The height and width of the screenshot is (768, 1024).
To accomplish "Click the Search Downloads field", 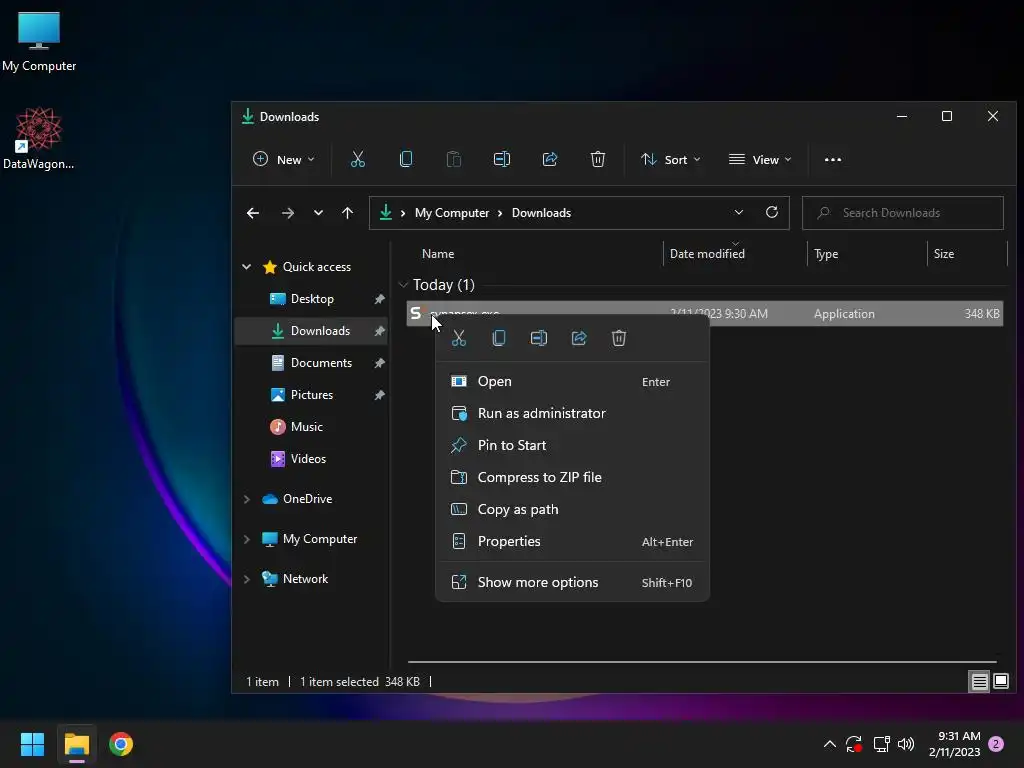I will coord(903,213).
